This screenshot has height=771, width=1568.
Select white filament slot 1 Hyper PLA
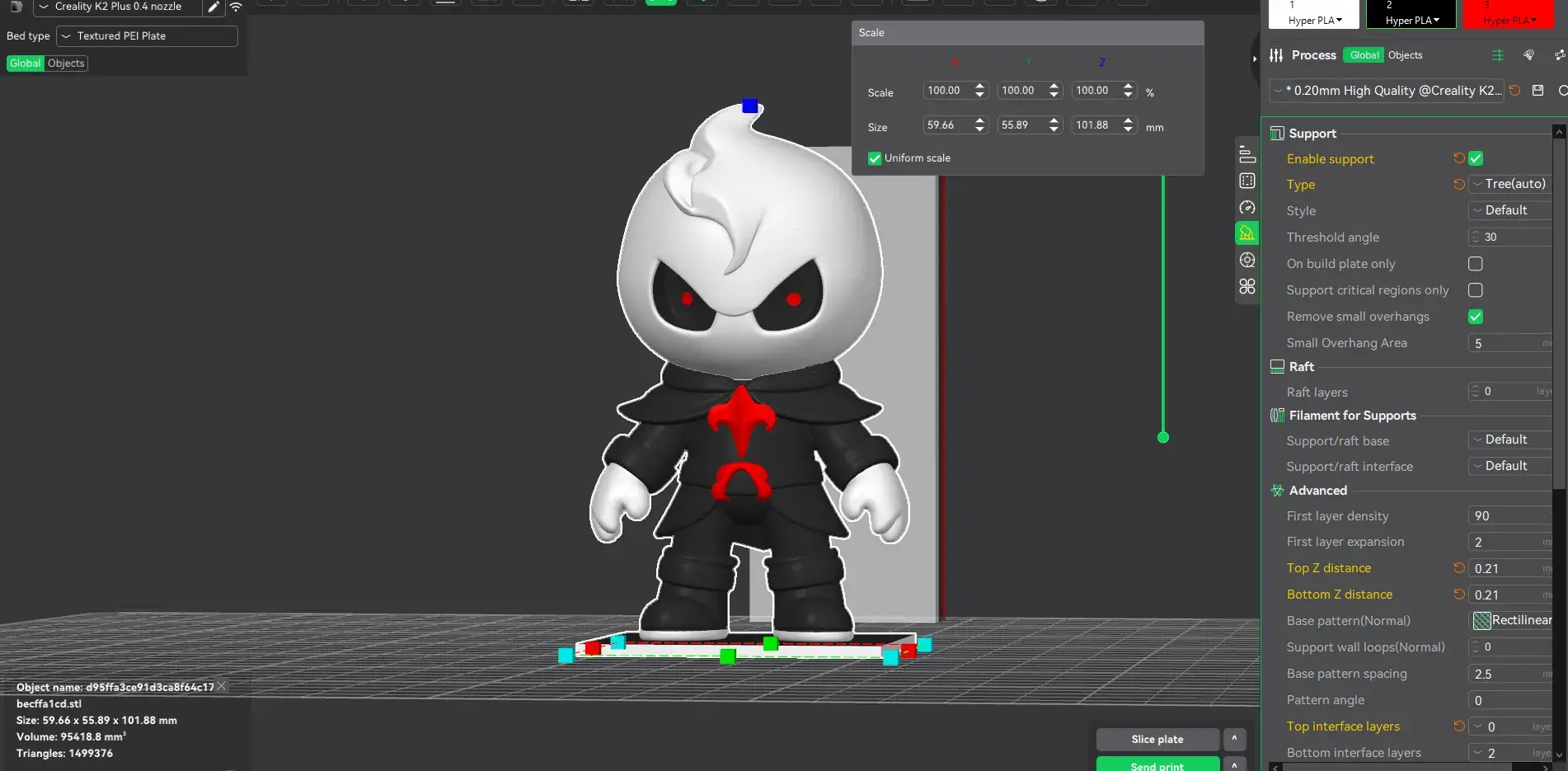click(1315, 14)
